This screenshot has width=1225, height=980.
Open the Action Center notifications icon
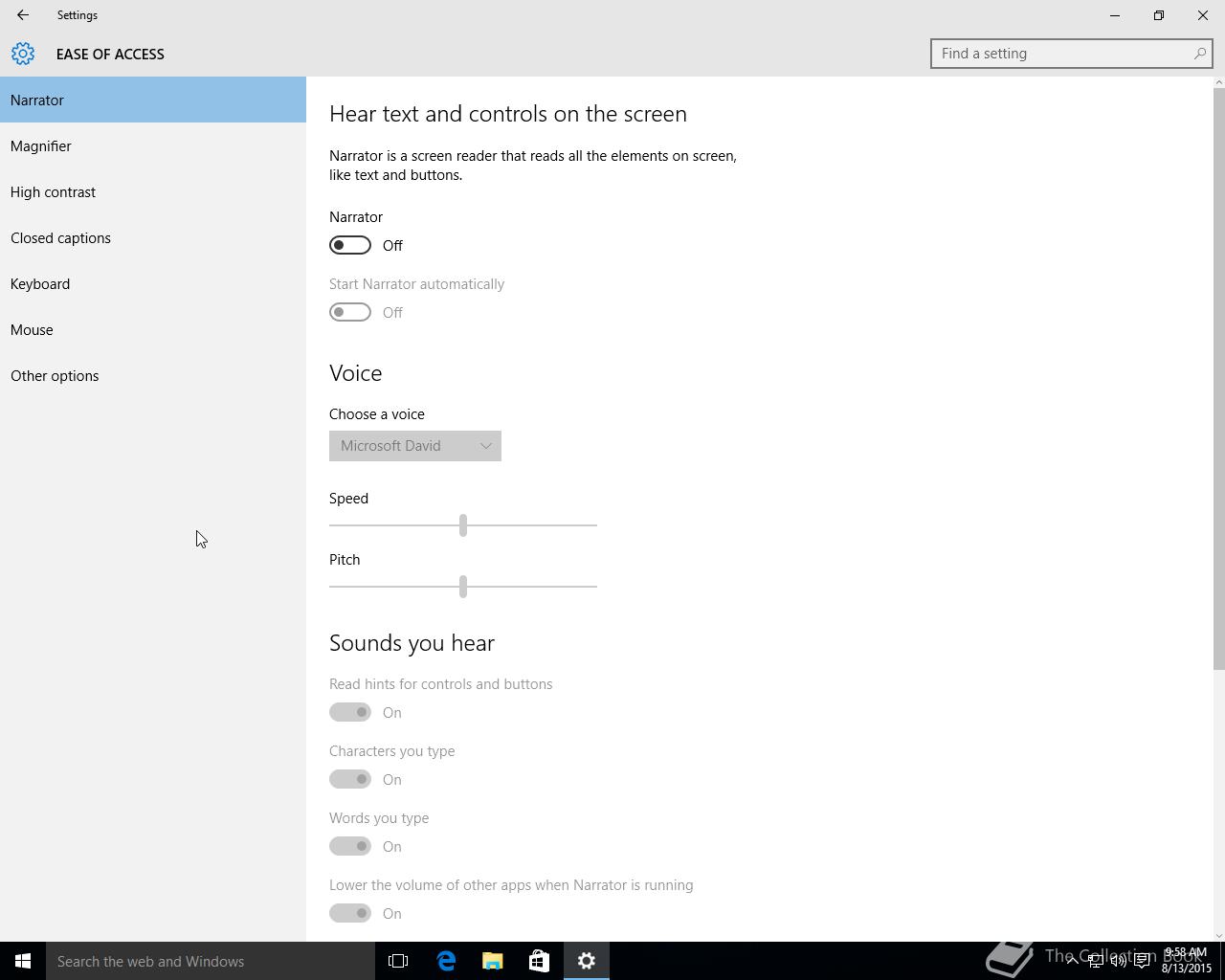click(1142, 961)
